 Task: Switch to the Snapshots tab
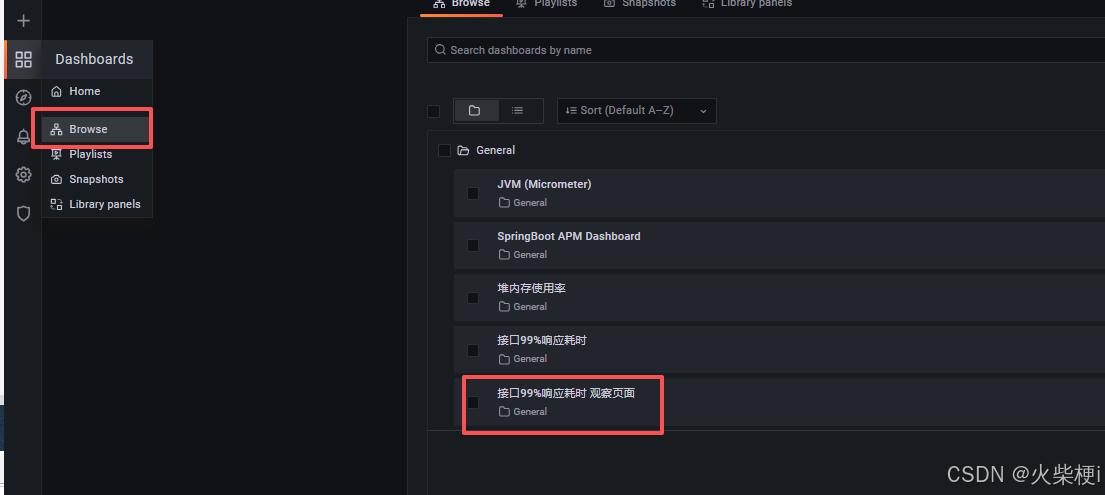[640, 4]
